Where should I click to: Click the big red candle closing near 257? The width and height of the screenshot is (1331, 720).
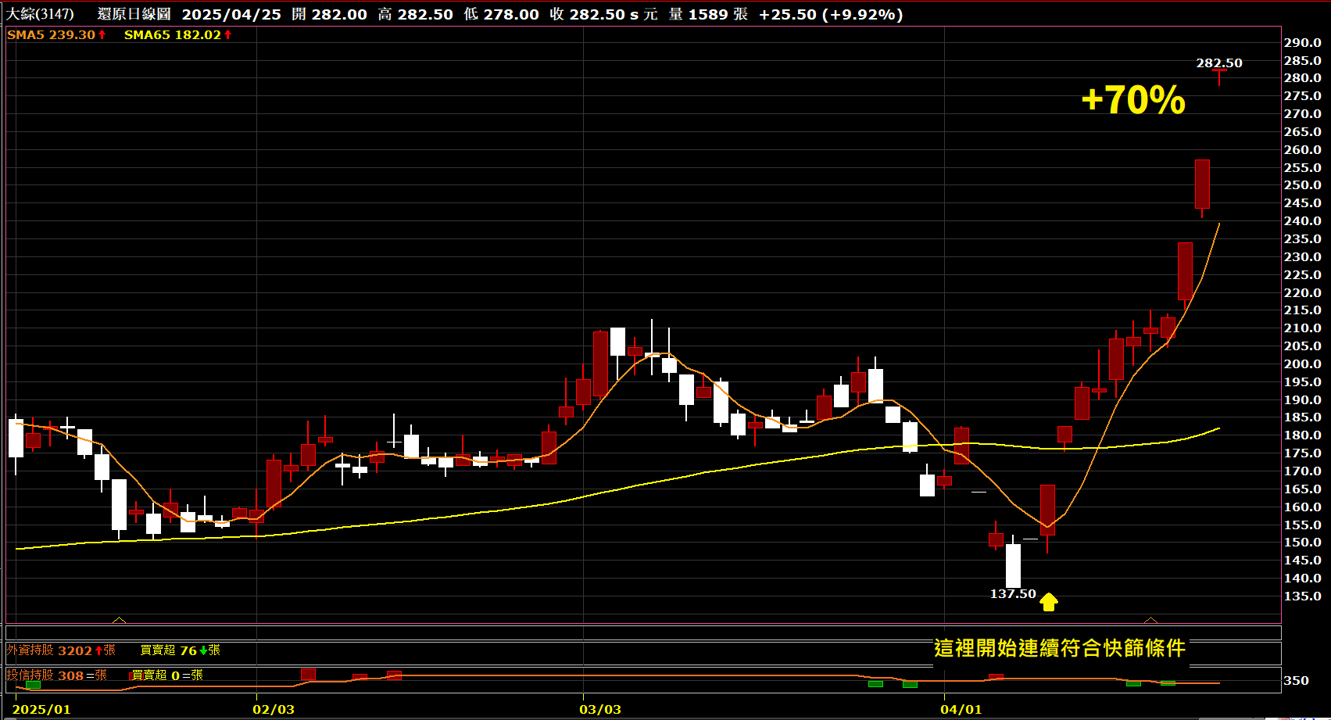(1202, 185)
